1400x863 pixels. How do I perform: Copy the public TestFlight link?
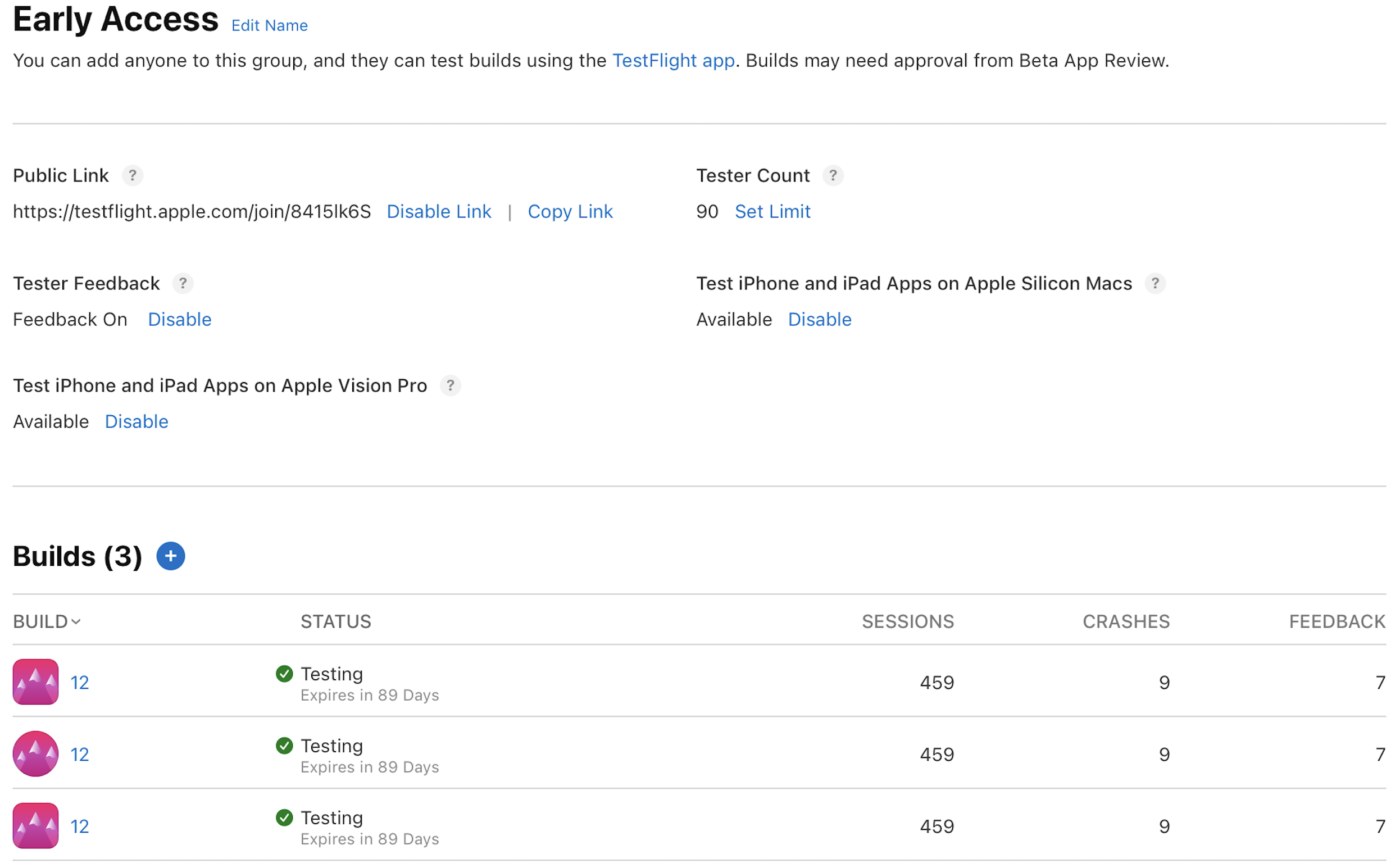(x=570, y=211)
